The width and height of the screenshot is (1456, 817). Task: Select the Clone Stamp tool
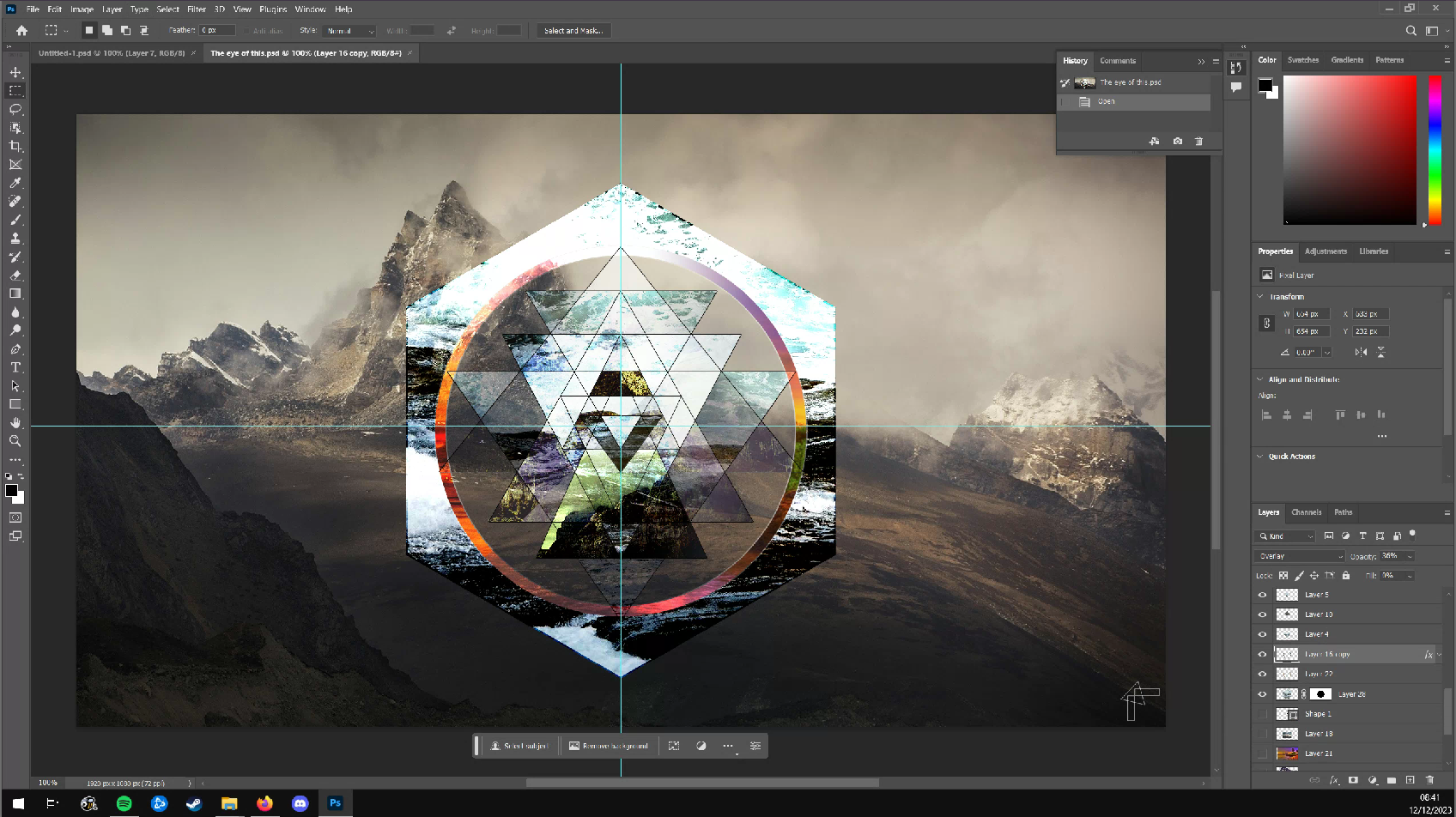(x=15, y=239)
